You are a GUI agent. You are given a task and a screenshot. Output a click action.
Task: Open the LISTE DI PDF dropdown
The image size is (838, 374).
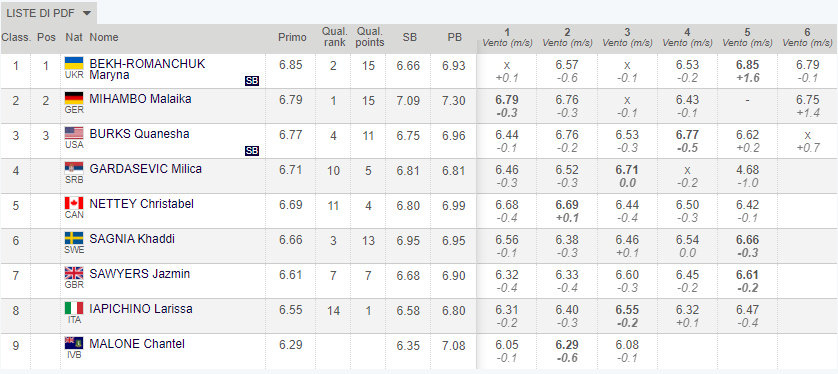[49, 13]
